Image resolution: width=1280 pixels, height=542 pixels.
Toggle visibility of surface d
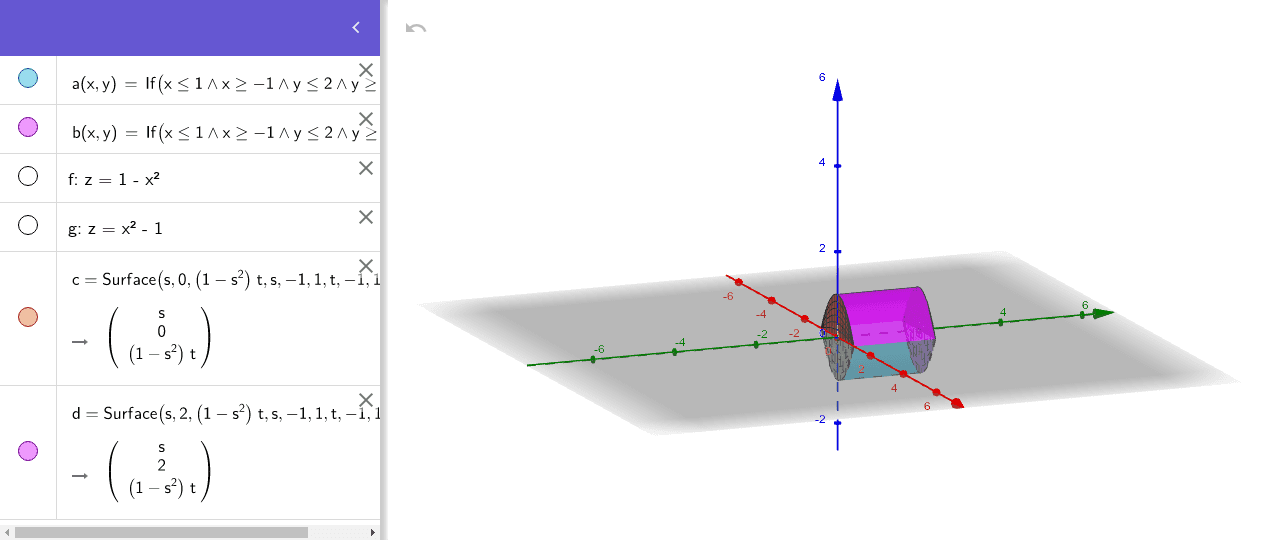[x=28, y=451]
